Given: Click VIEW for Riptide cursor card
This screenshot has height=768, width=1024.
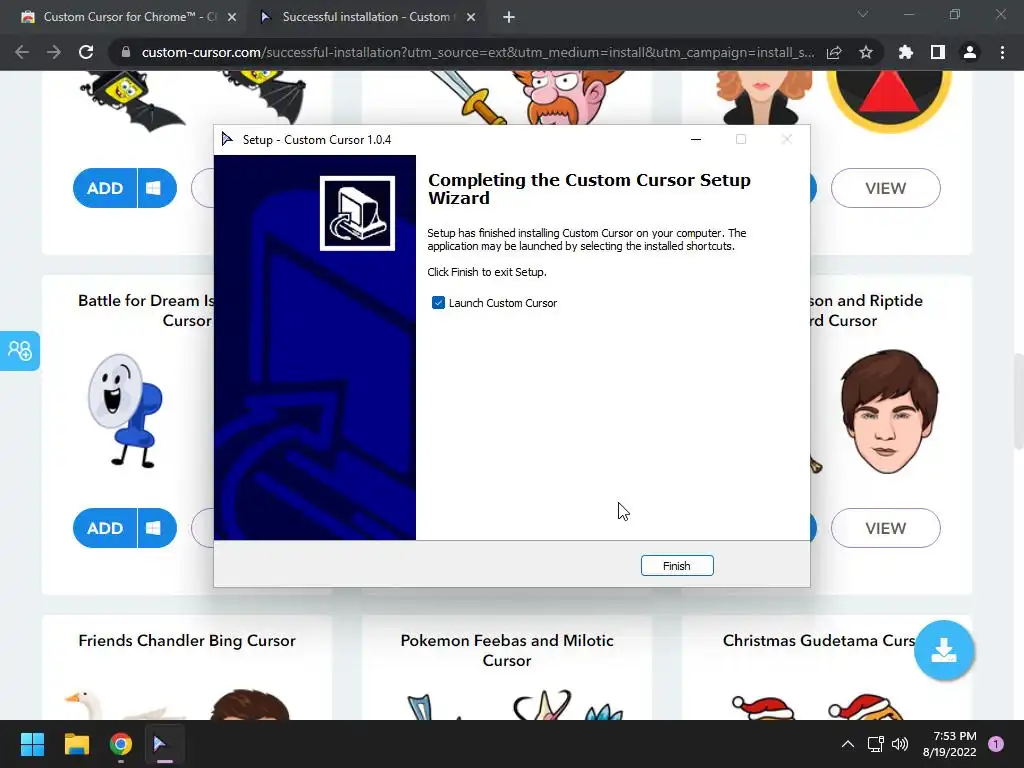Looking at the screenshot, I should 886,528.
